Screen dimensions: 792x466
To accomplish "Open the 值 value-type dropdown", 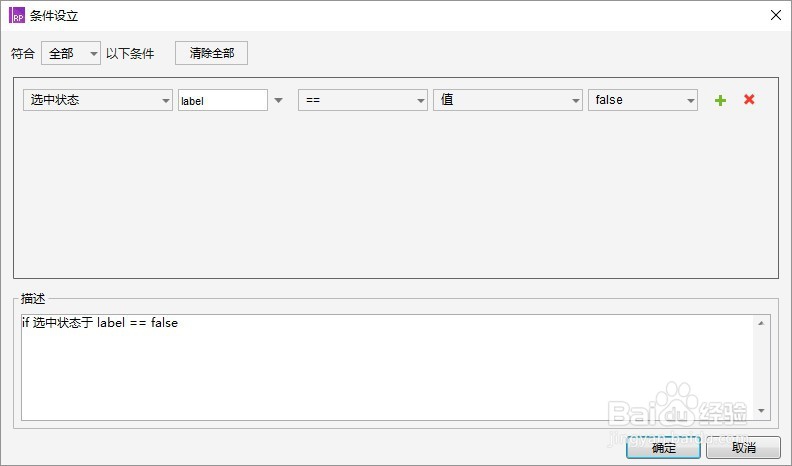I will (508, 100).
